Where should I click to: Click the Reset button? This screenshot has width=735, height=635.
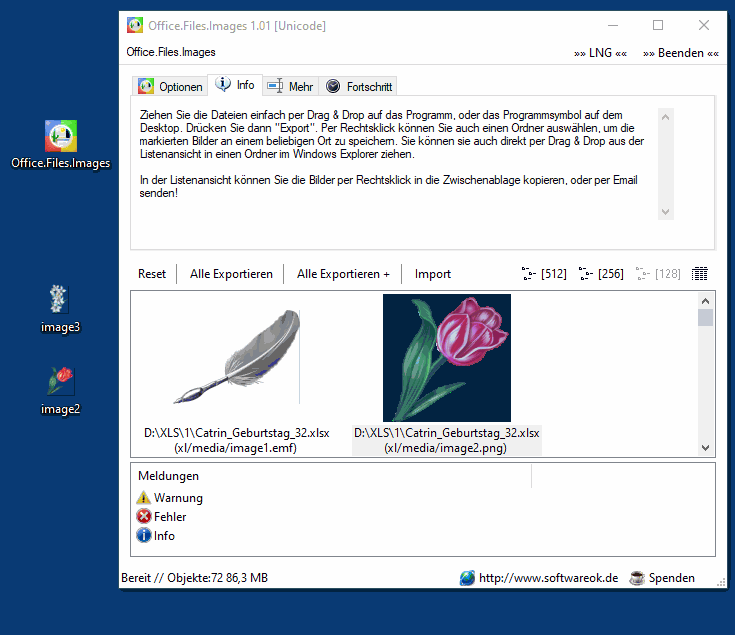[152, 274]
